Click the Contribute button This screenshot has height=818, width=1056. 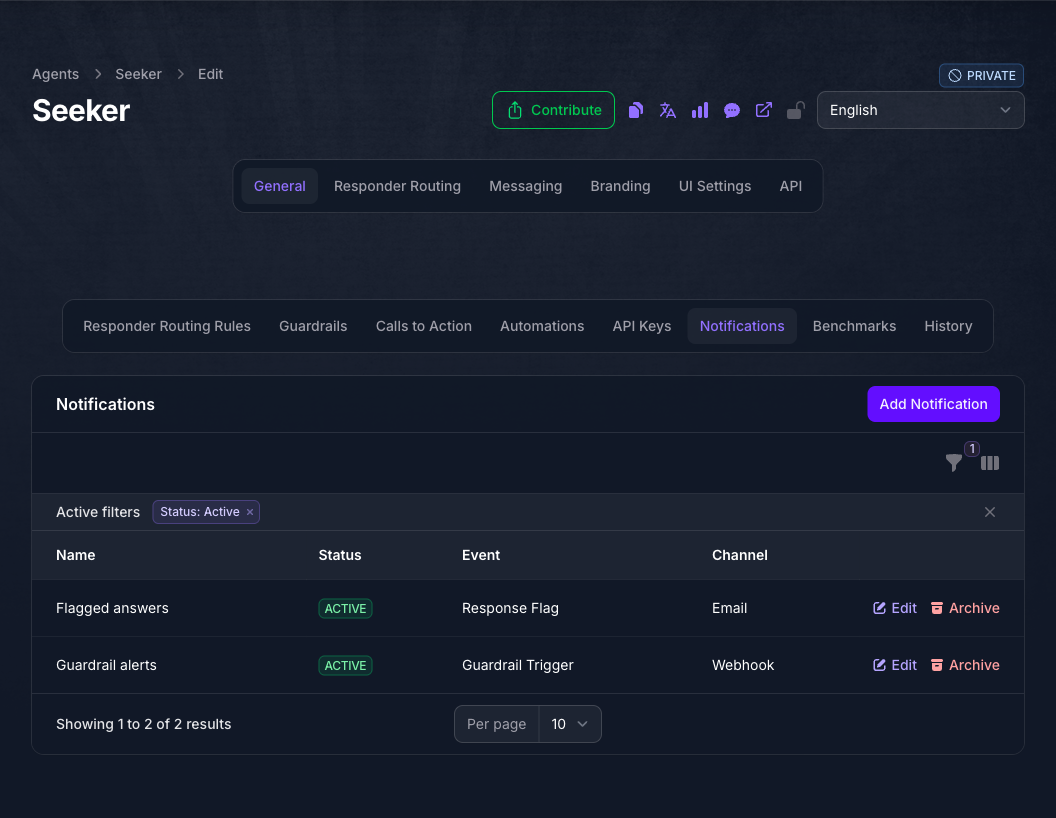(x=553, y=110)
